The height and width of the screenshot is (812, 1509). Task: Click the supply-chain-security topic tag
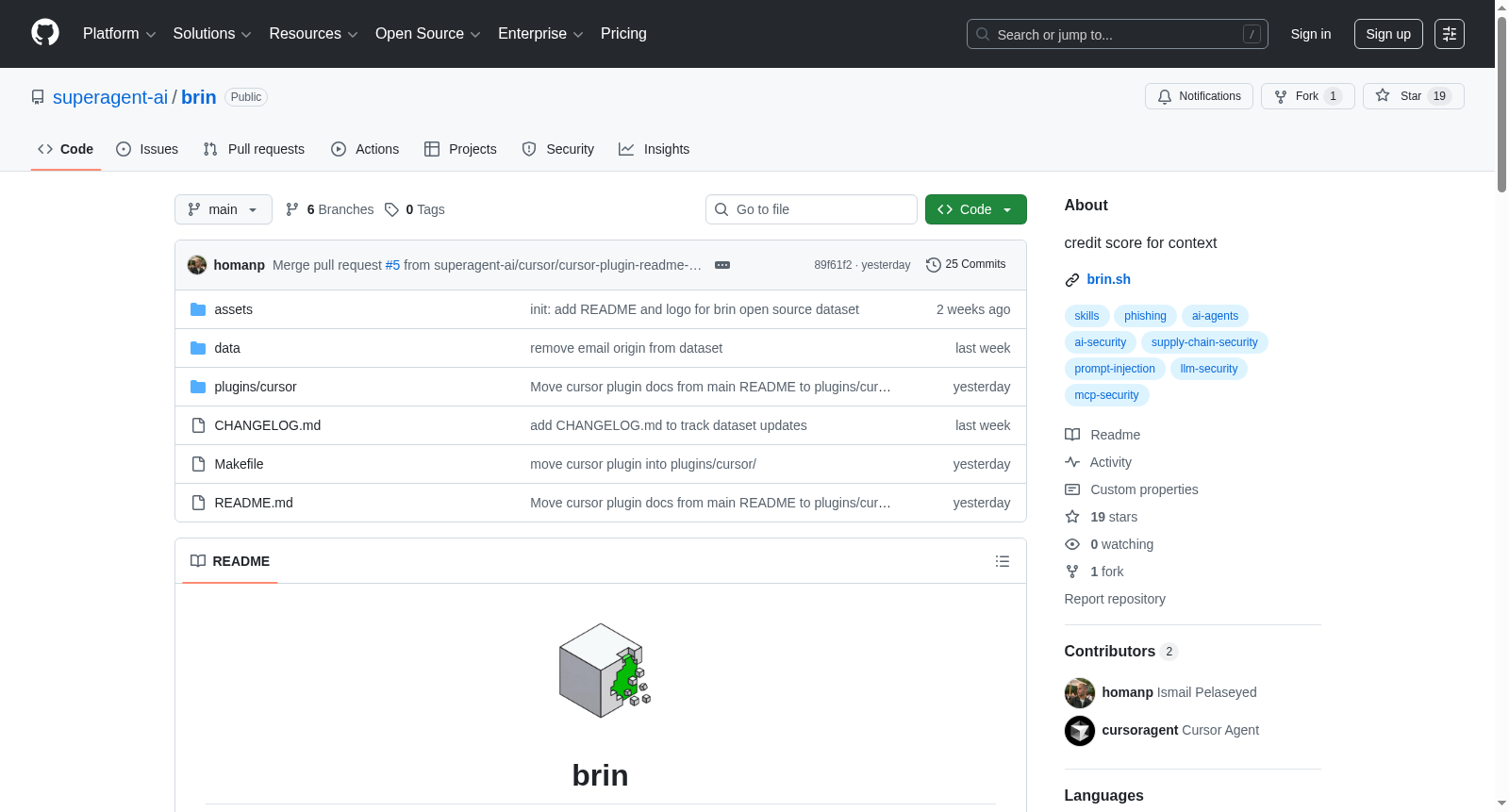1204,342
